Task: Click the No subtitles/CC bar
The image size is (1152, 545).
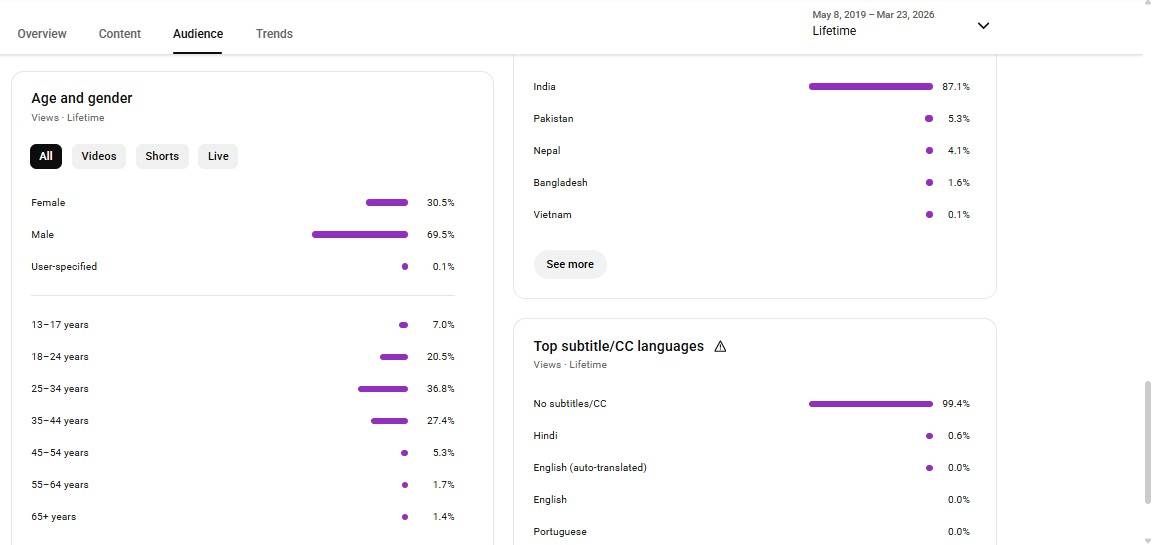Action: (870, 404)
